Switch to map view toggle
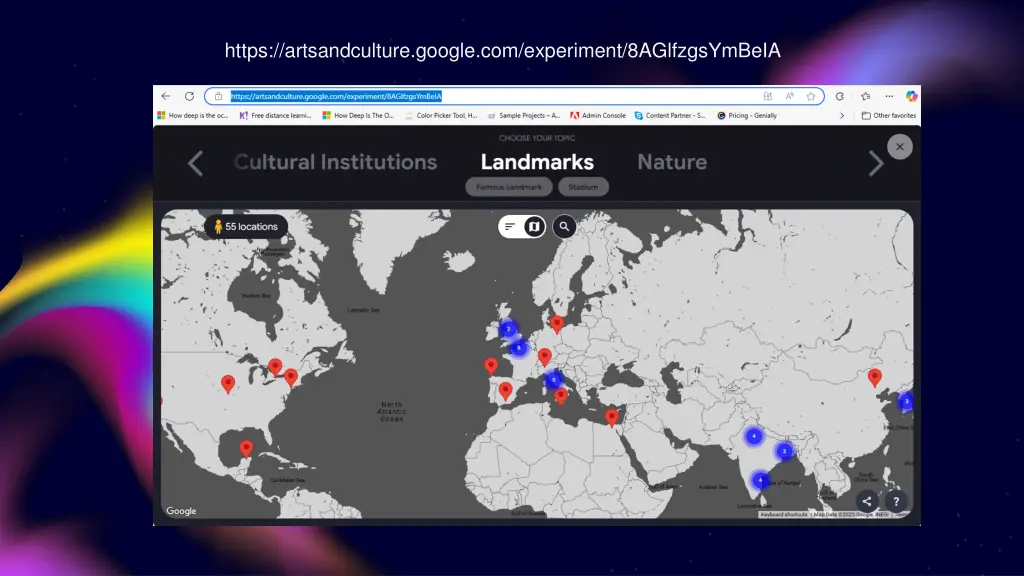 (x=534, y=227)
